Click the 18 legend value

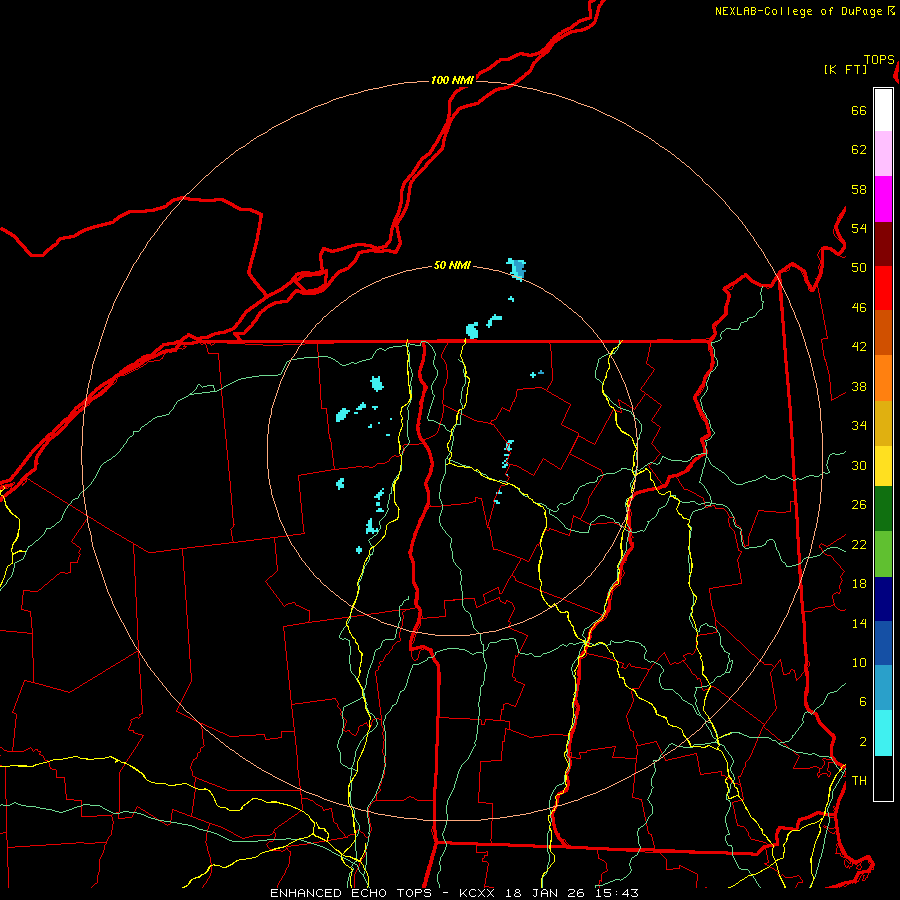[x=859, y=584]
